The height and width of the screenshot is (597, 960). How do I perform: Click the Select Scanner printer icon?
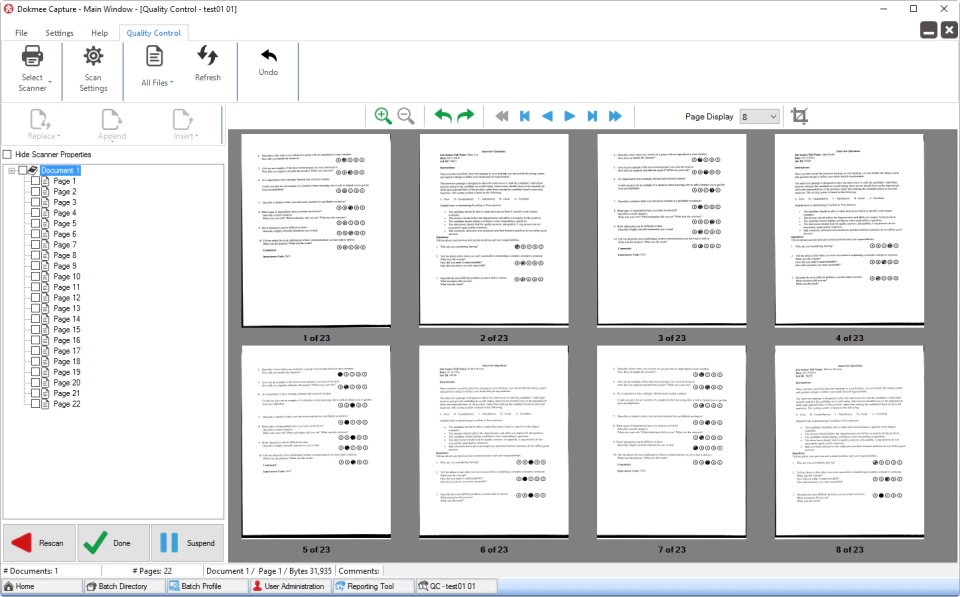(32, 57)
